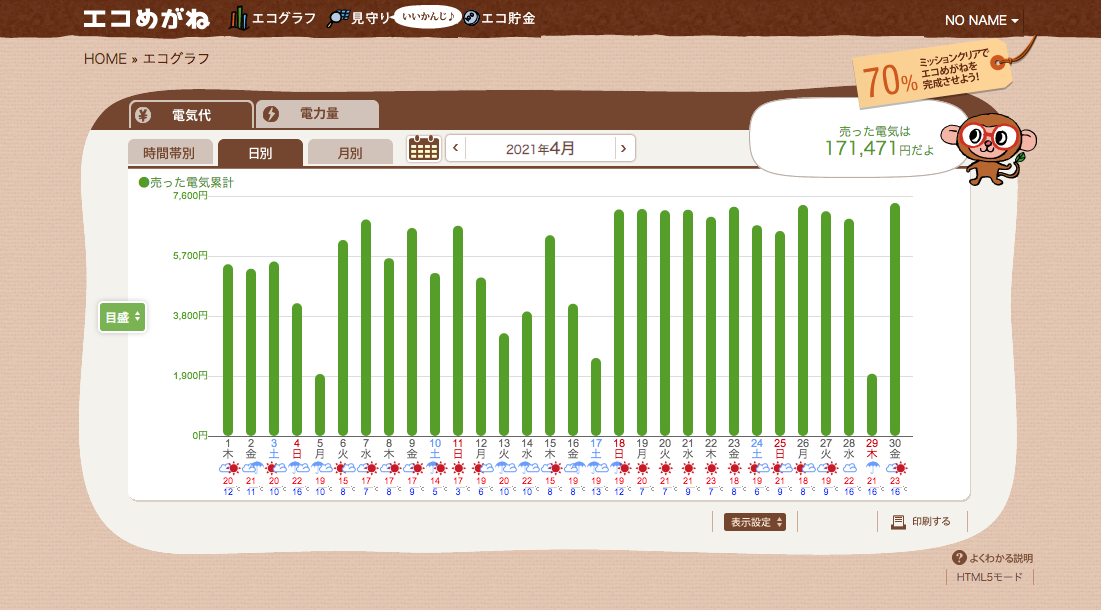The width and height of the screenshot is (1101, 610).
Task: Click the weather icon under April 1
Action: pos(229,468)
